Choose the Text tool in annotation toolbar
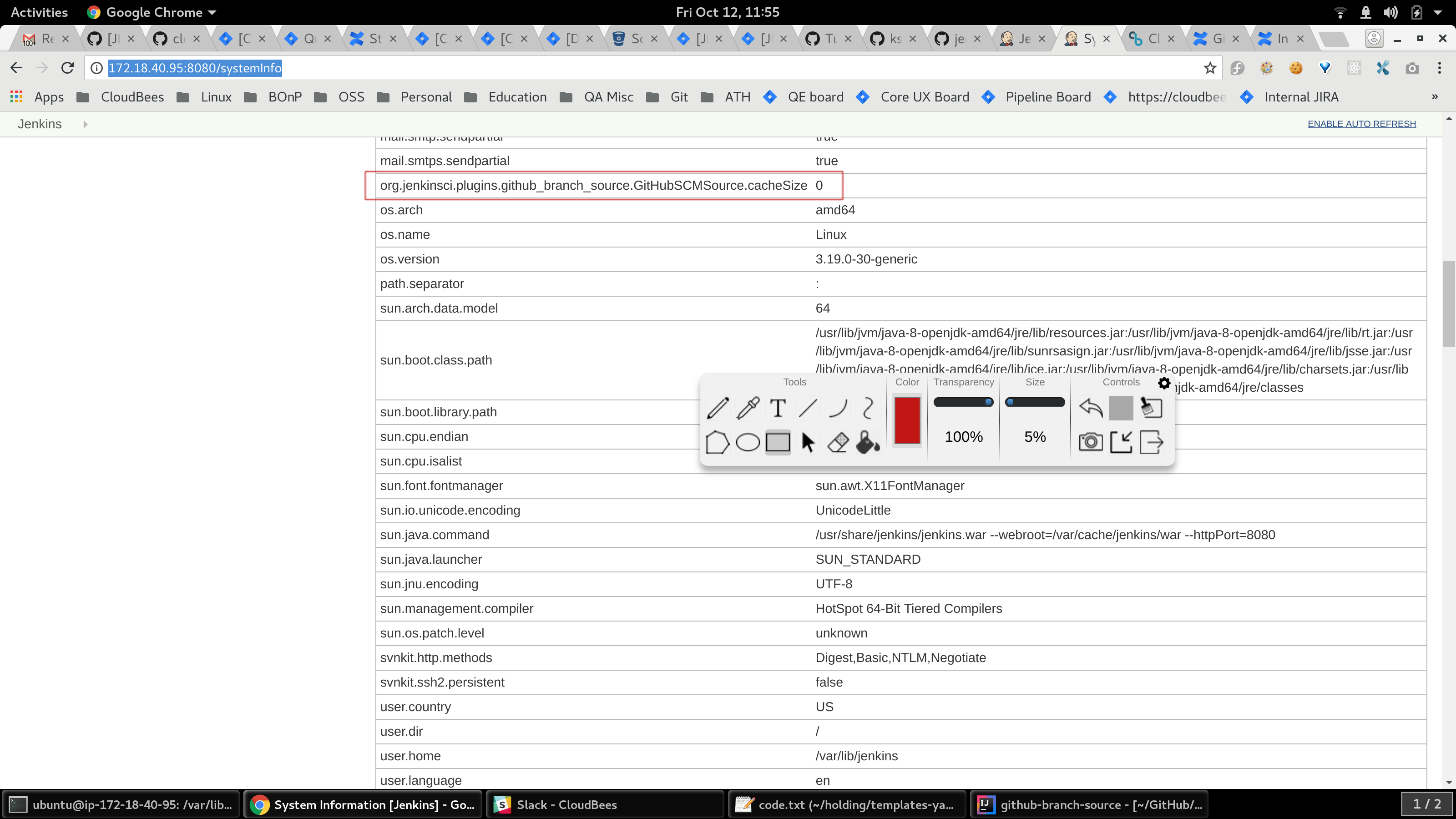This screenshot has width=1456, height=819. click(x=778, y=408)
